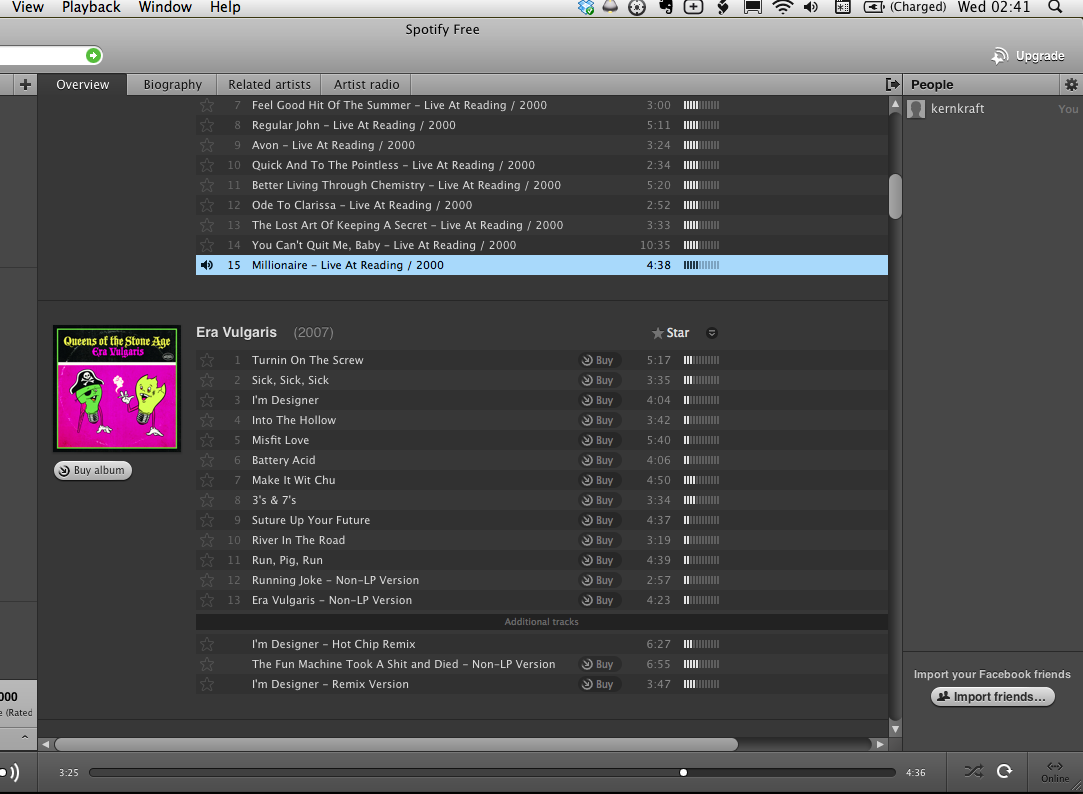Click the Dropbox menu bar icon
Viewport: 1083px width, 794px height.
(x=586, y=7)
